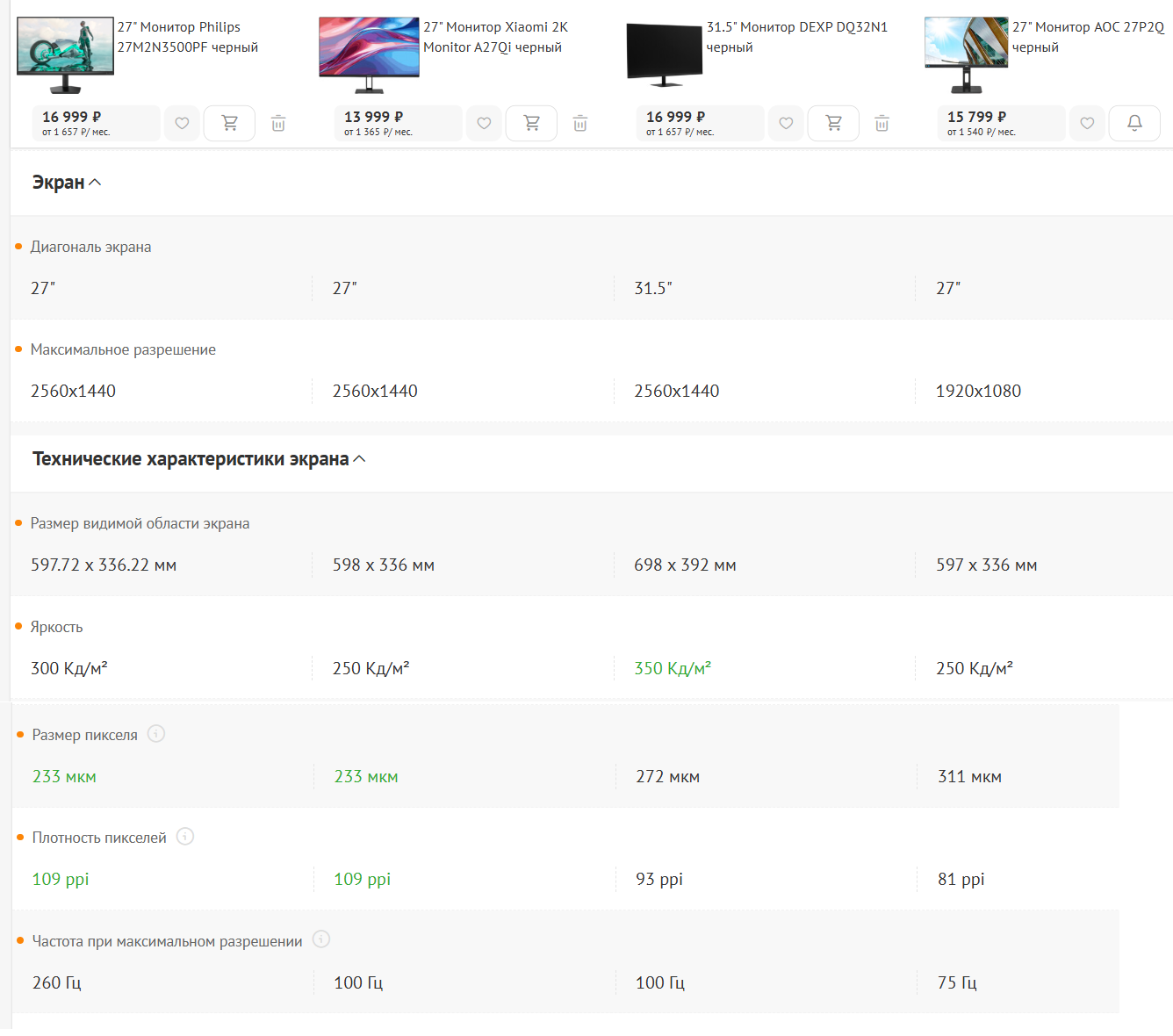This screenshot has width=1173, height=1036.
Task: Add Xiaomi A27Qi monitor to favorites
Action: [484, 124]
